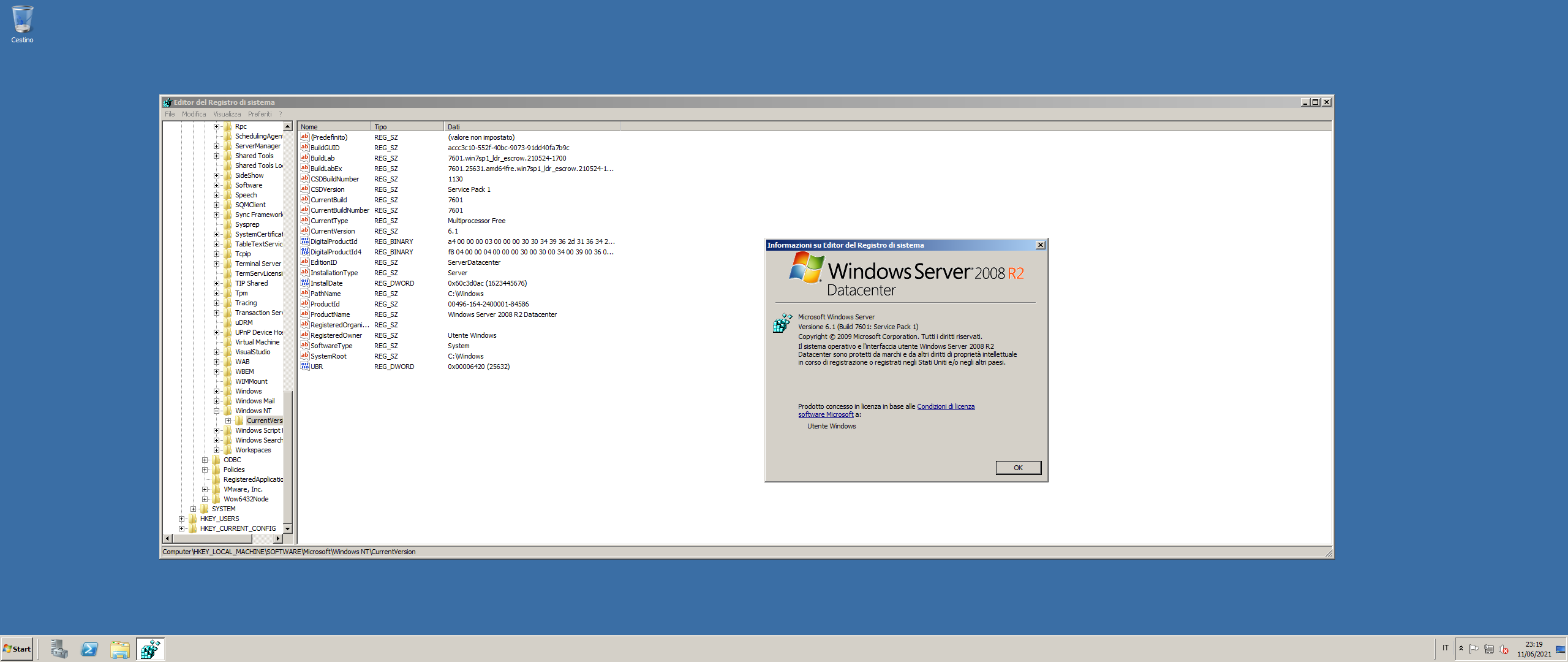Select the RegisteredOwner value row

459,335
